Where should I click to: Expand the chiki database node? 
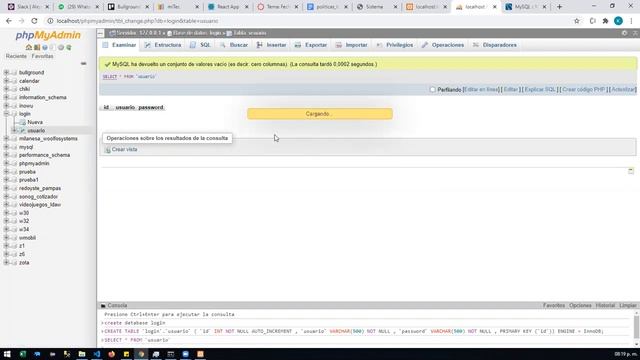6,89
